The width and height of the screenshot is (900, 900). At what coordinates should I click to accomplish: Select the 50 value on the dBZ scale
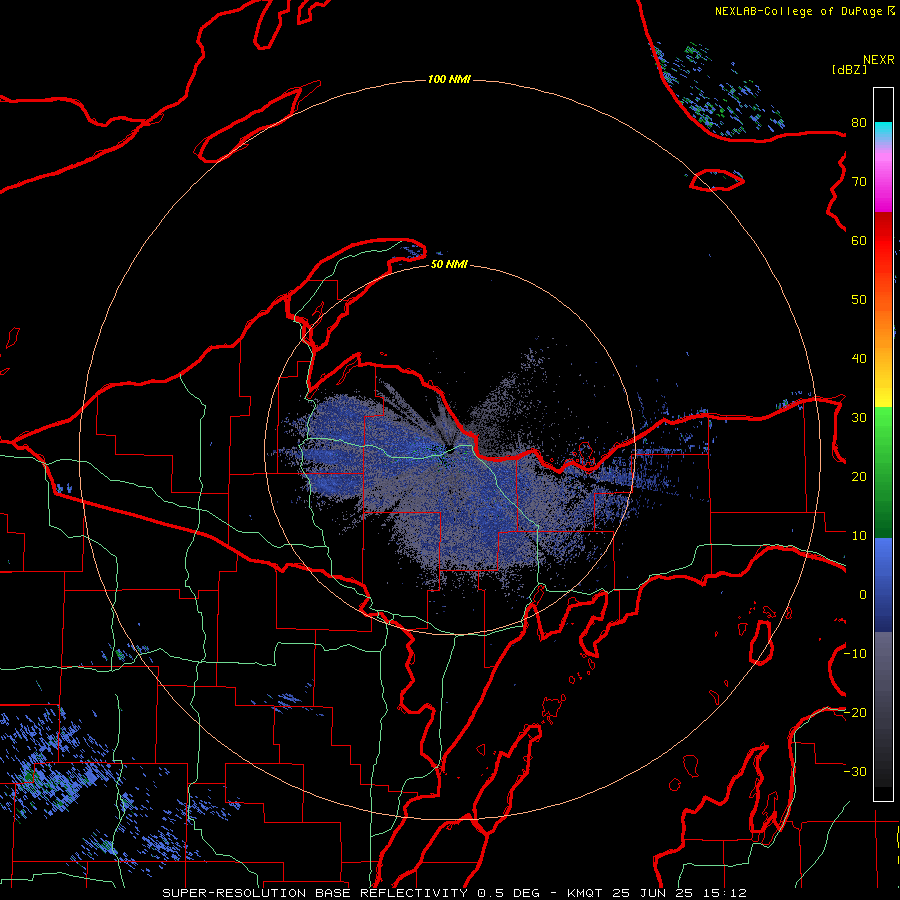click(859, 300)
